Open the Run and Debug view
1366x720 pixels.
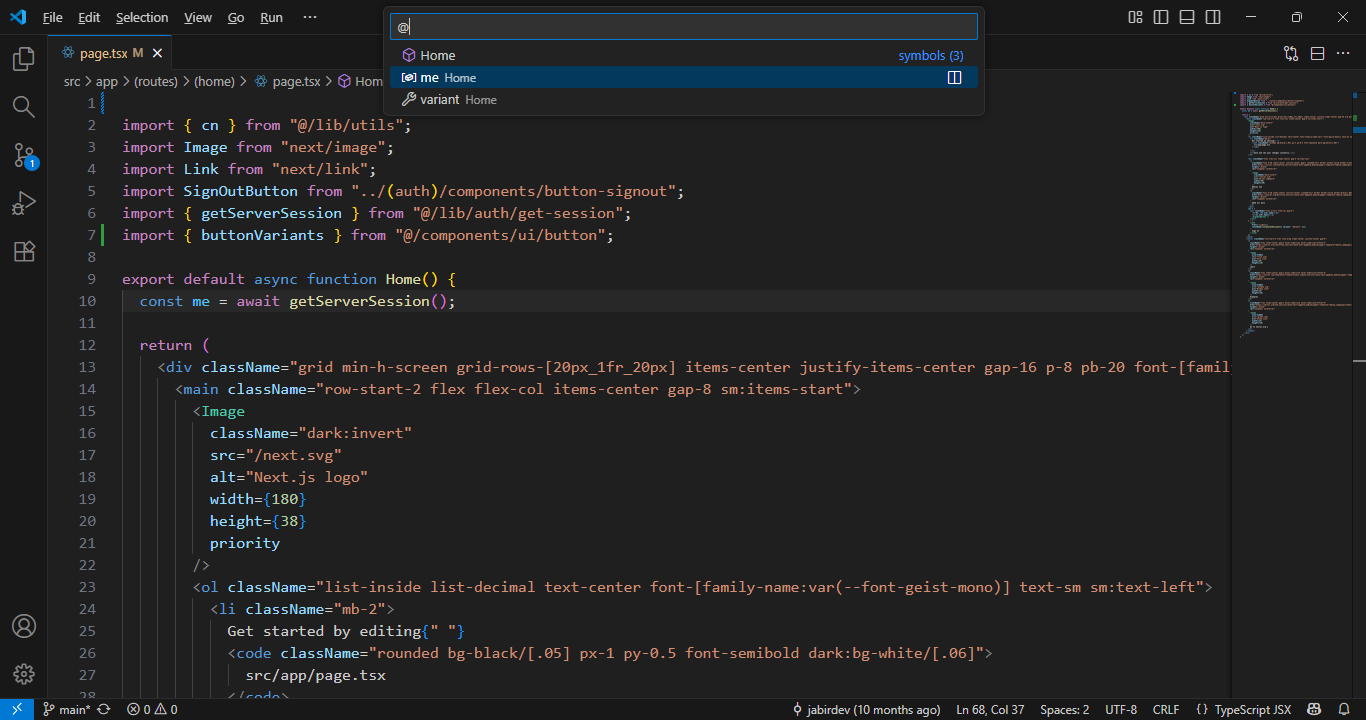(24, 204)
